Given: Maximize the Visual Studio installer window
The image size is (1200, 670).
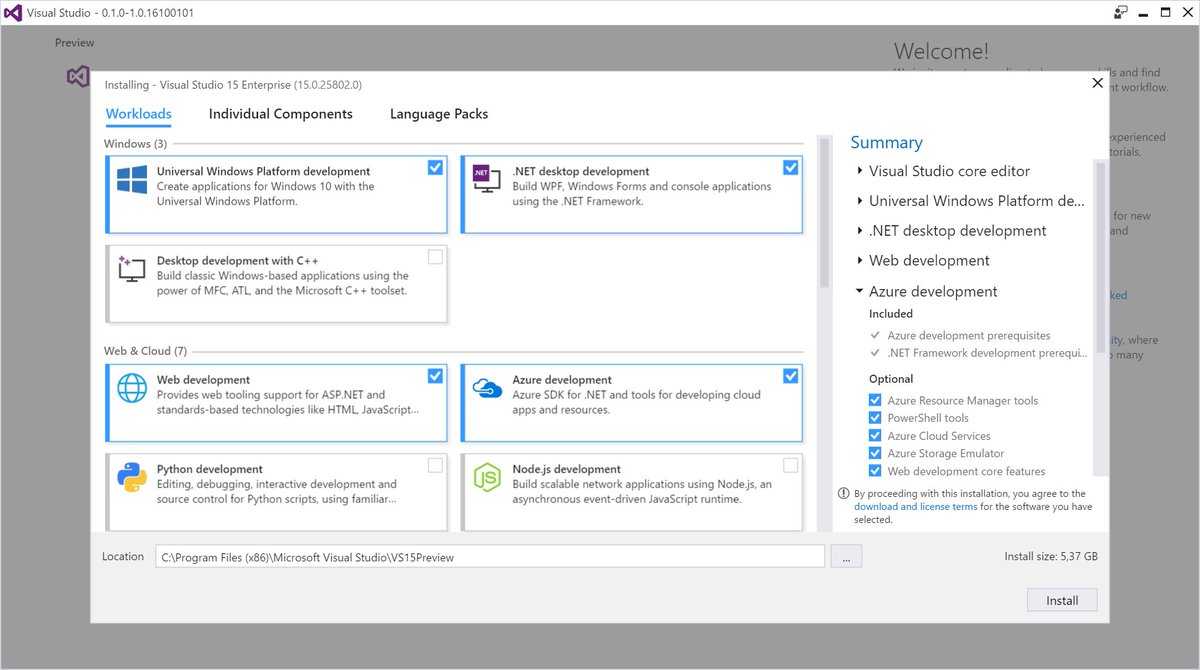Looking at the screenshot, I should pyautogui.click(x=1165, y=13).
